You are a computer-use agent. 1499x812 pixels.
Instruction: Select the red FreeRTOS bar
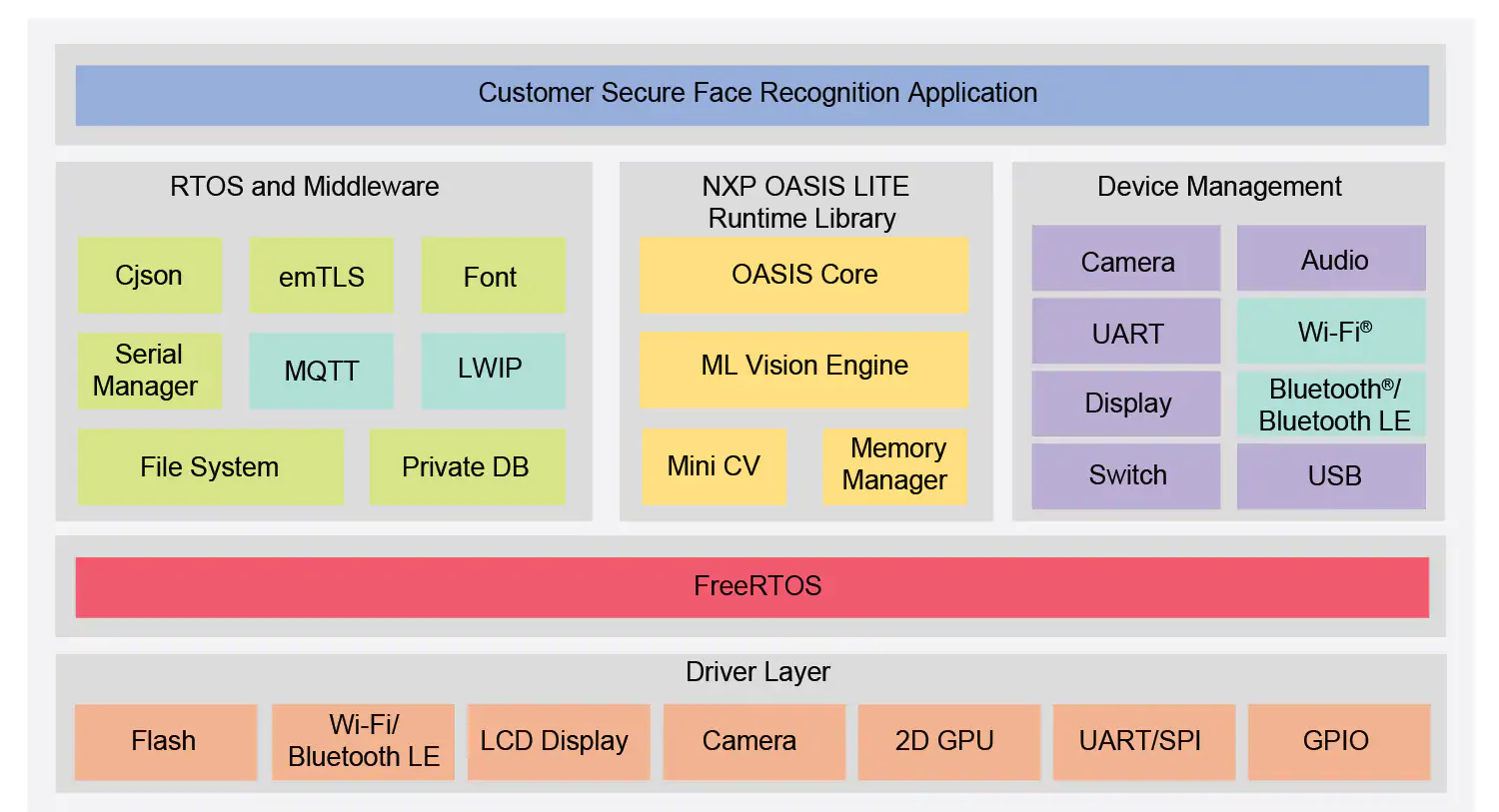751,587
